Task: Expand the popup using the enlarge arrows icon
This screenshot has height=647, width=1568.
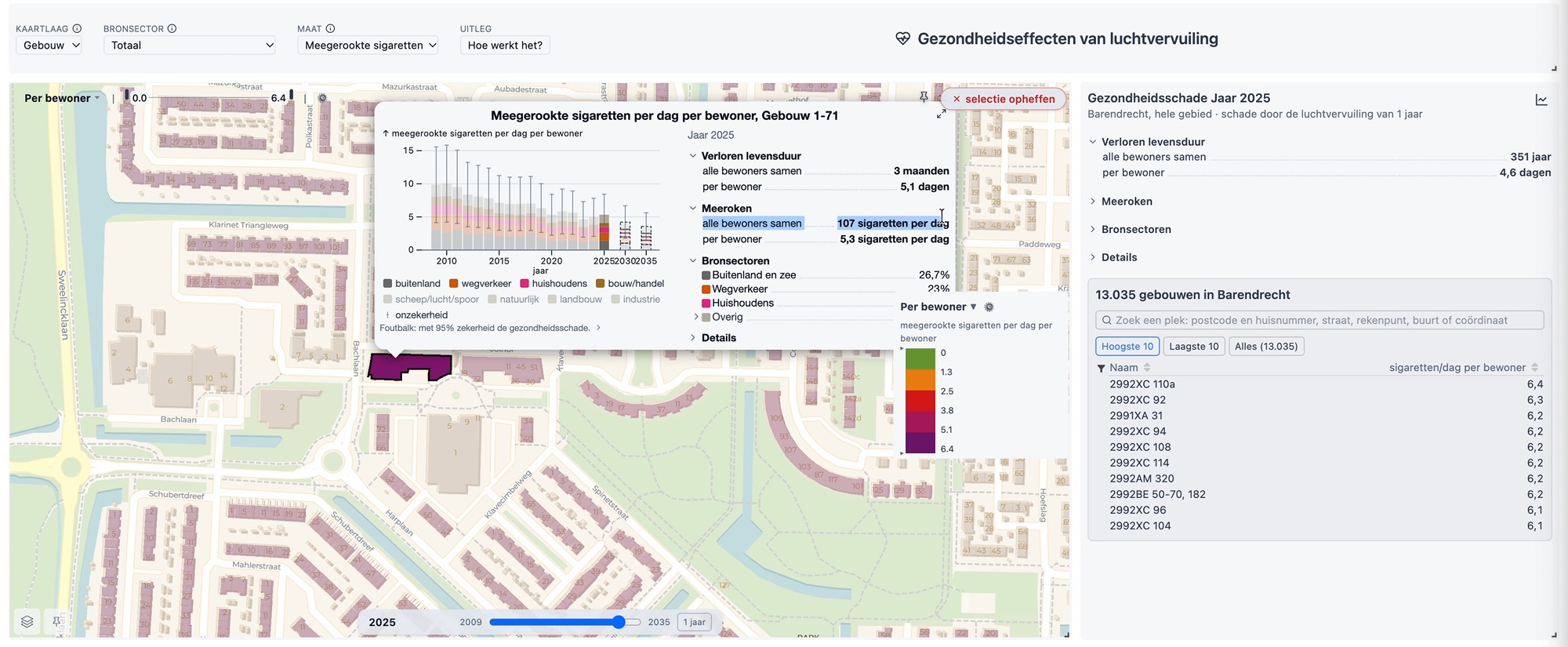Action: coord(941,114)
